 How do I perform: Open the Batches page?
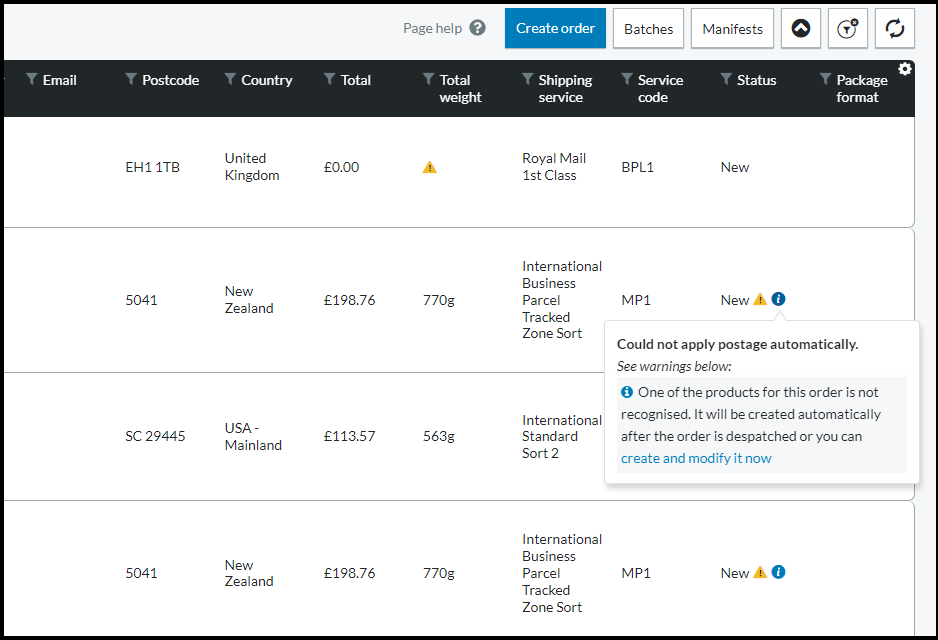pyautogui.click(x=648, y=29)
